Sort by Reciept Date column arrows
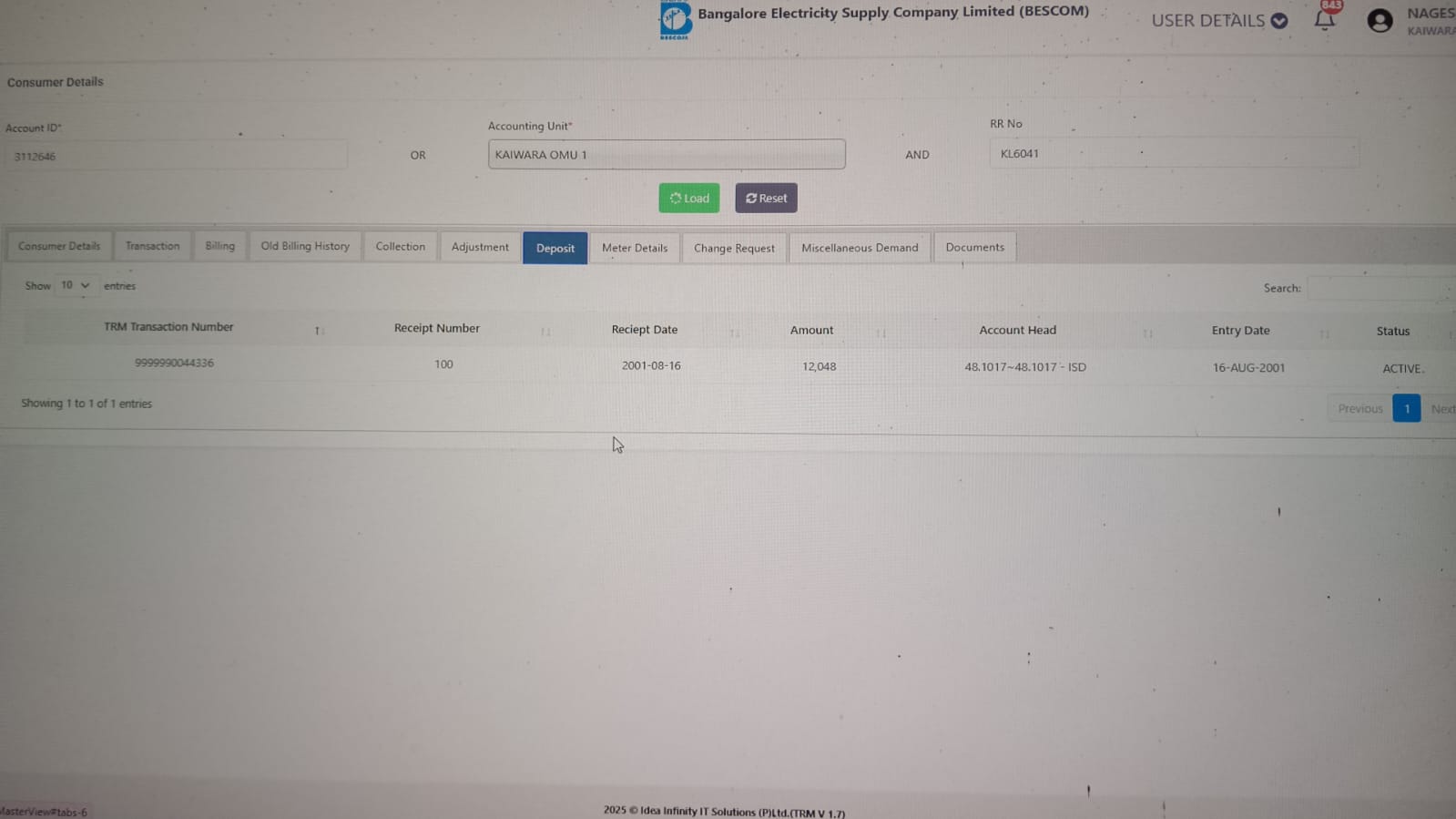The height and width of the screenshot is (819, 1456). pyautogui.click(x=735, y=333)
